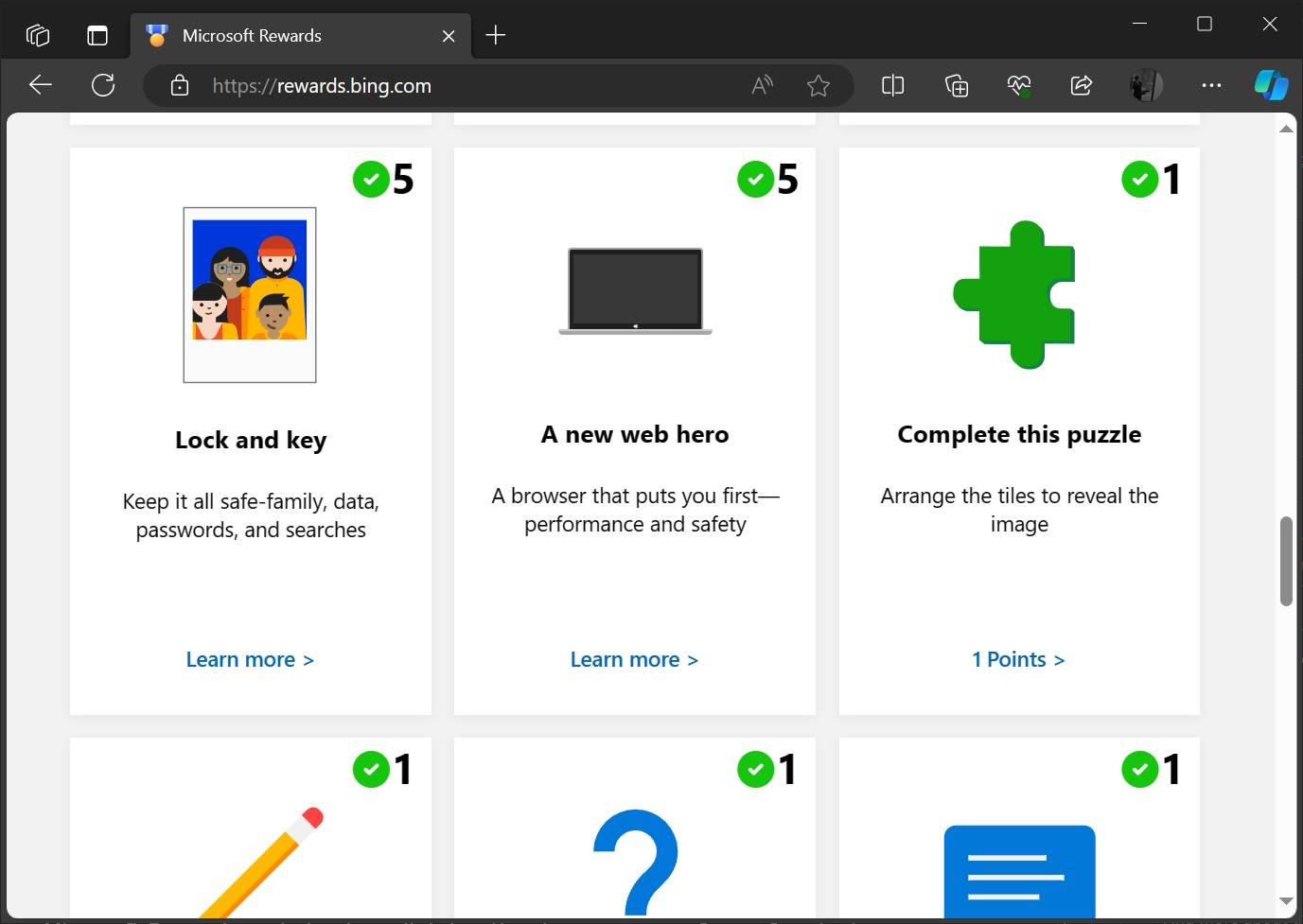Open your browser profile menu
Screen dimensions: 1303x924
tap(1145, 84)
